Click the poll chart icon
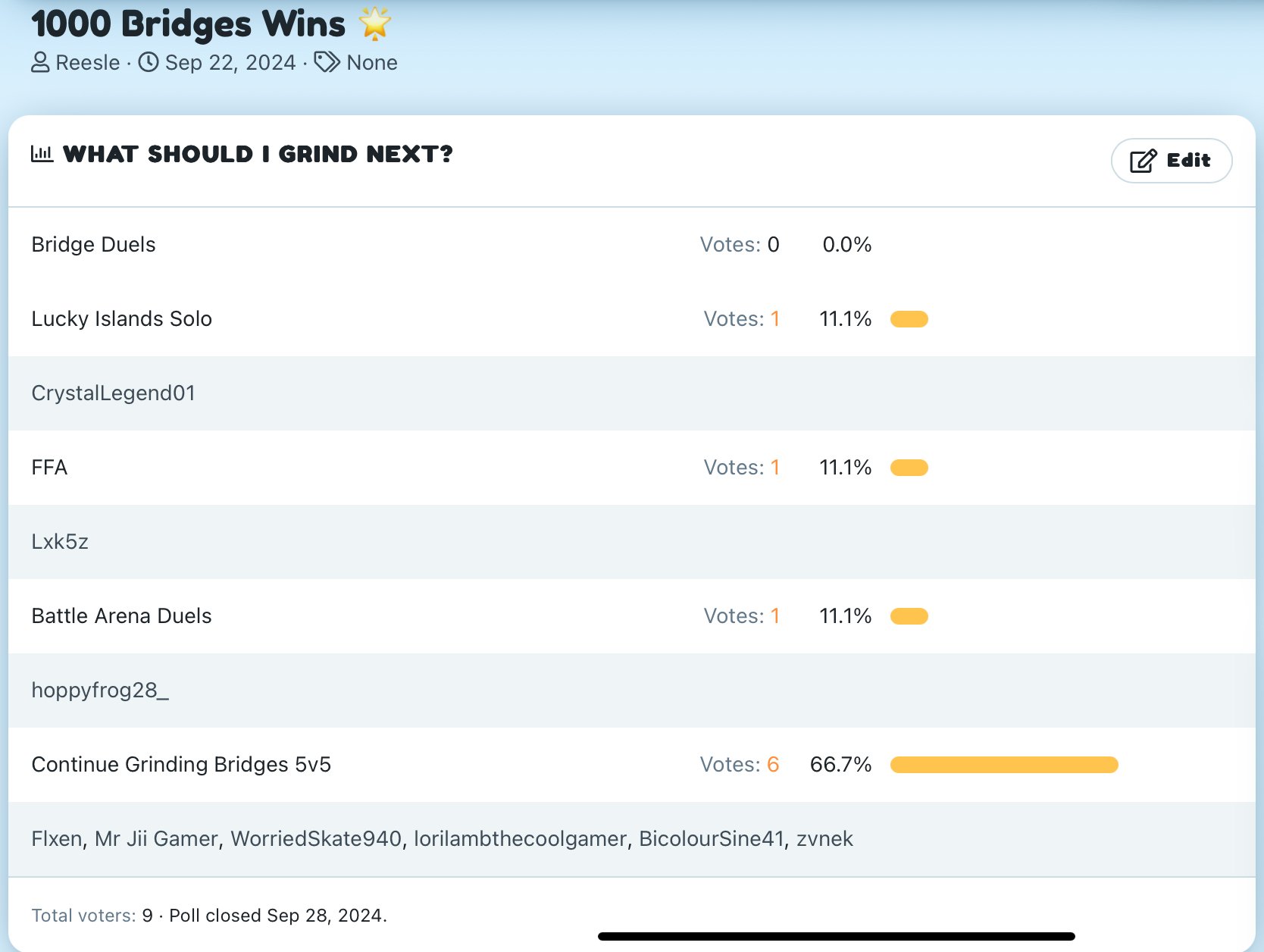 point(42,154)
